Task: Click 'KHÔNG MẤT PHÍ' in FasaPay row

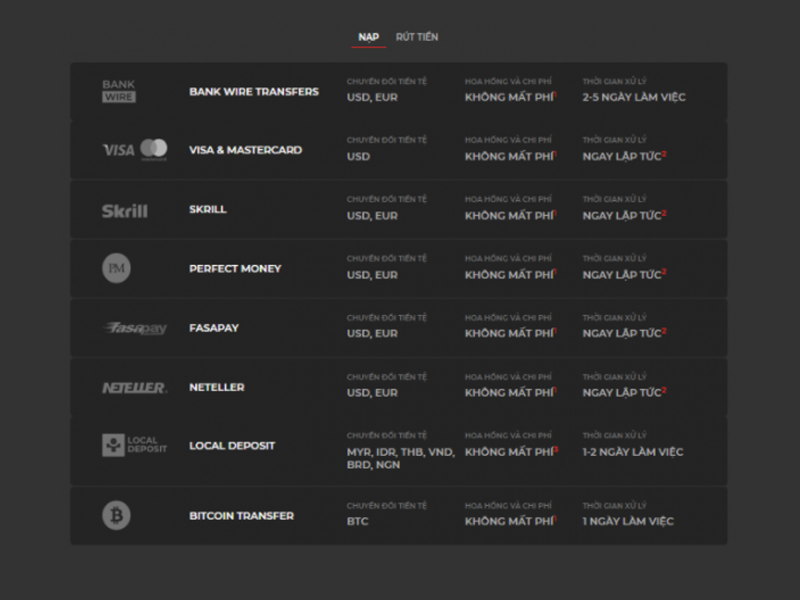Action: coord(509,333)
